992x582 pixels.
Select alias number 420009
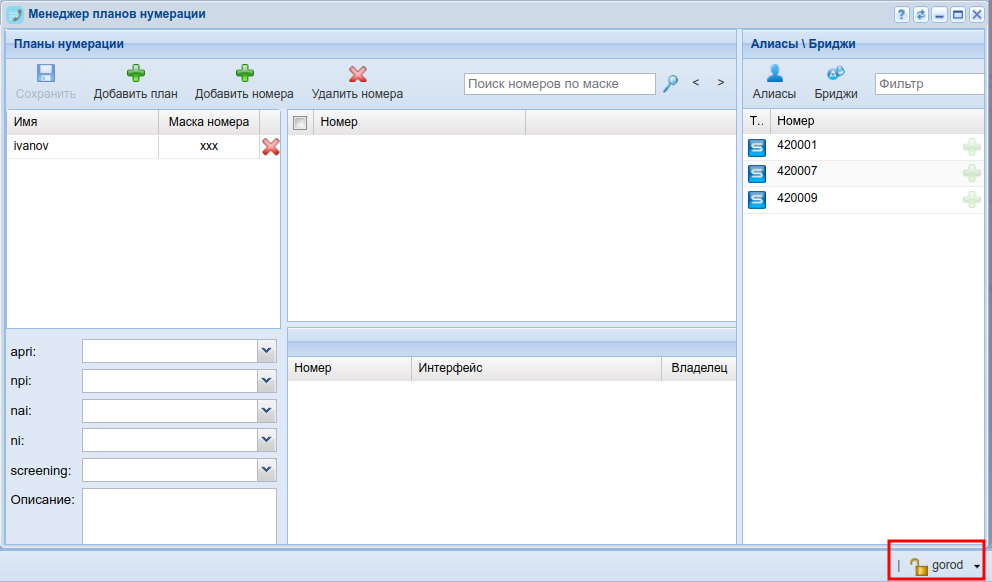point(797,198)
